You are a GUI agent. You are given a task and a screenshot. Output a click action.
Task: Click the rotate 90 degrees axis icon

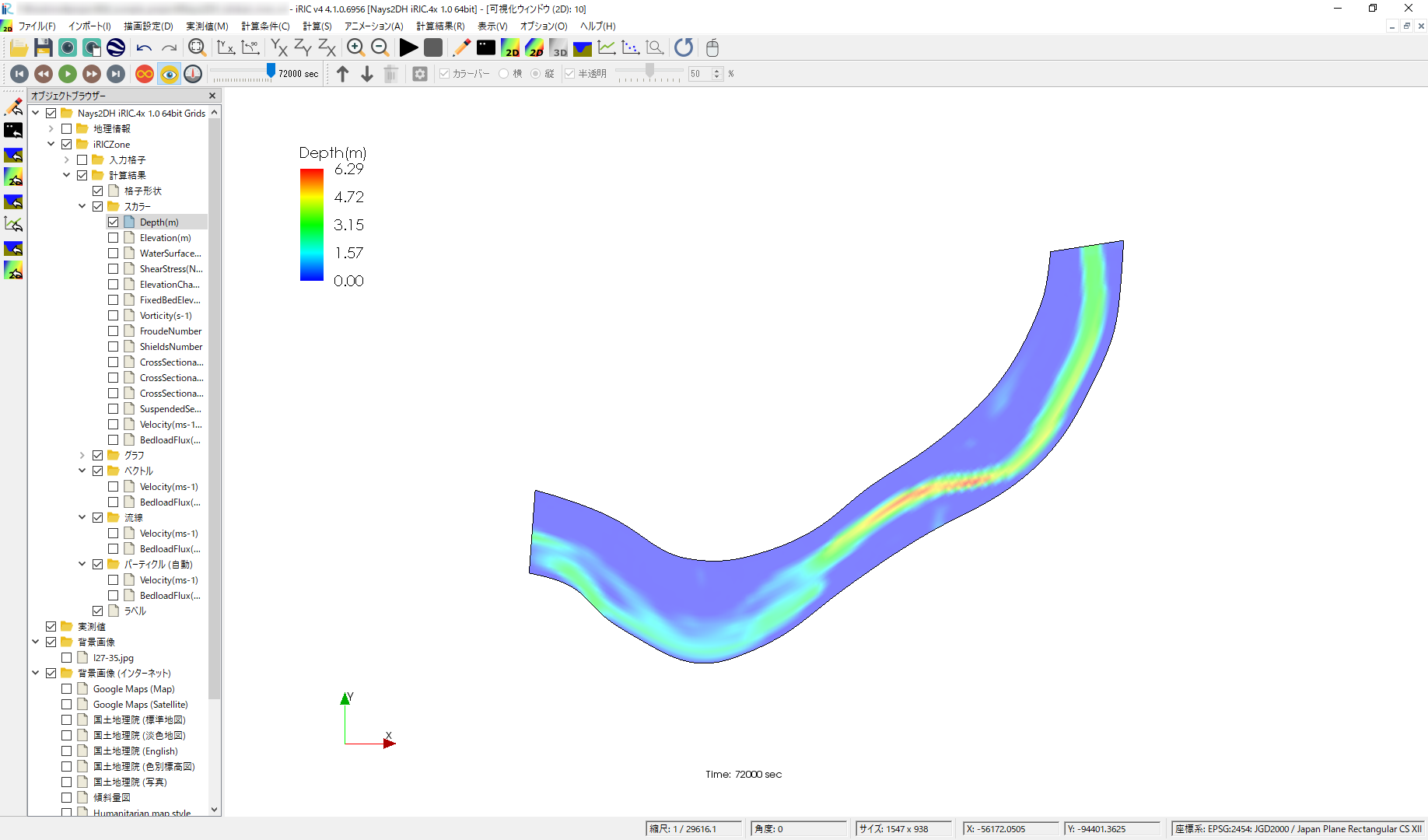pos(250,48)
